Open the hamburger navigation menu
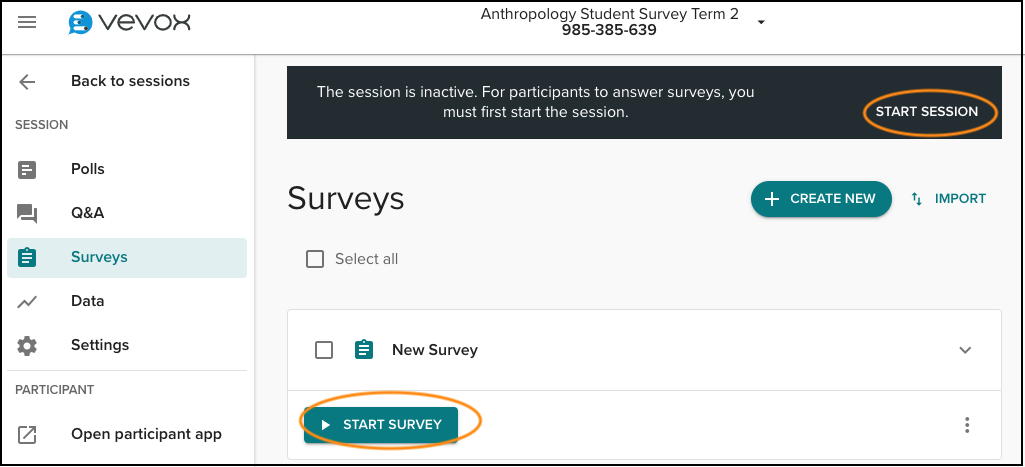The width and height of the screenshot is (1025, 467). coord(27,22)
